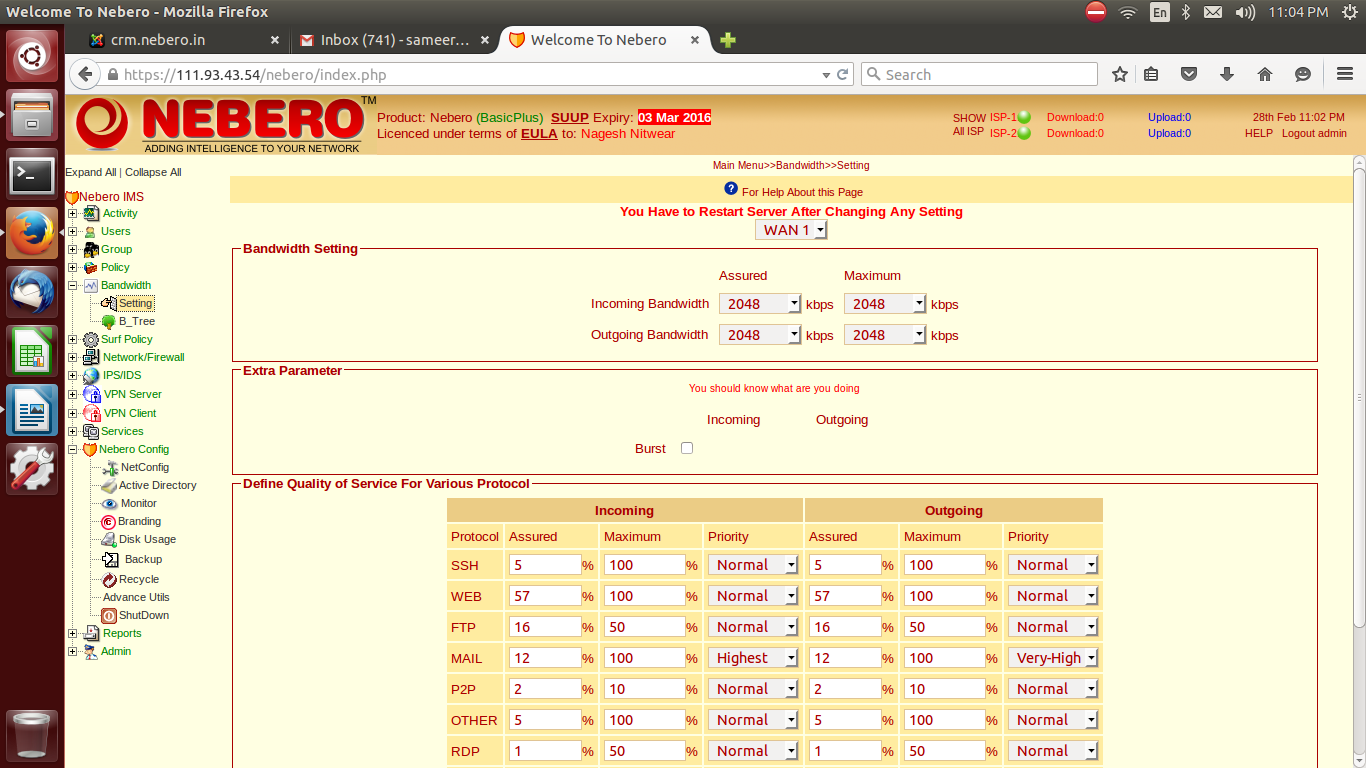Screen dimensions: 1366x768
Task: Click the Policy icon in sidebar
Action: (91, 267)
